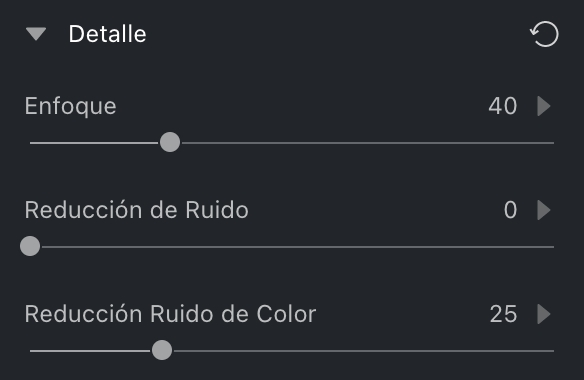Click the Enfoque slider track right of handle
The height and width of the screenshot is (380, 584).
[x=368, y=143]
